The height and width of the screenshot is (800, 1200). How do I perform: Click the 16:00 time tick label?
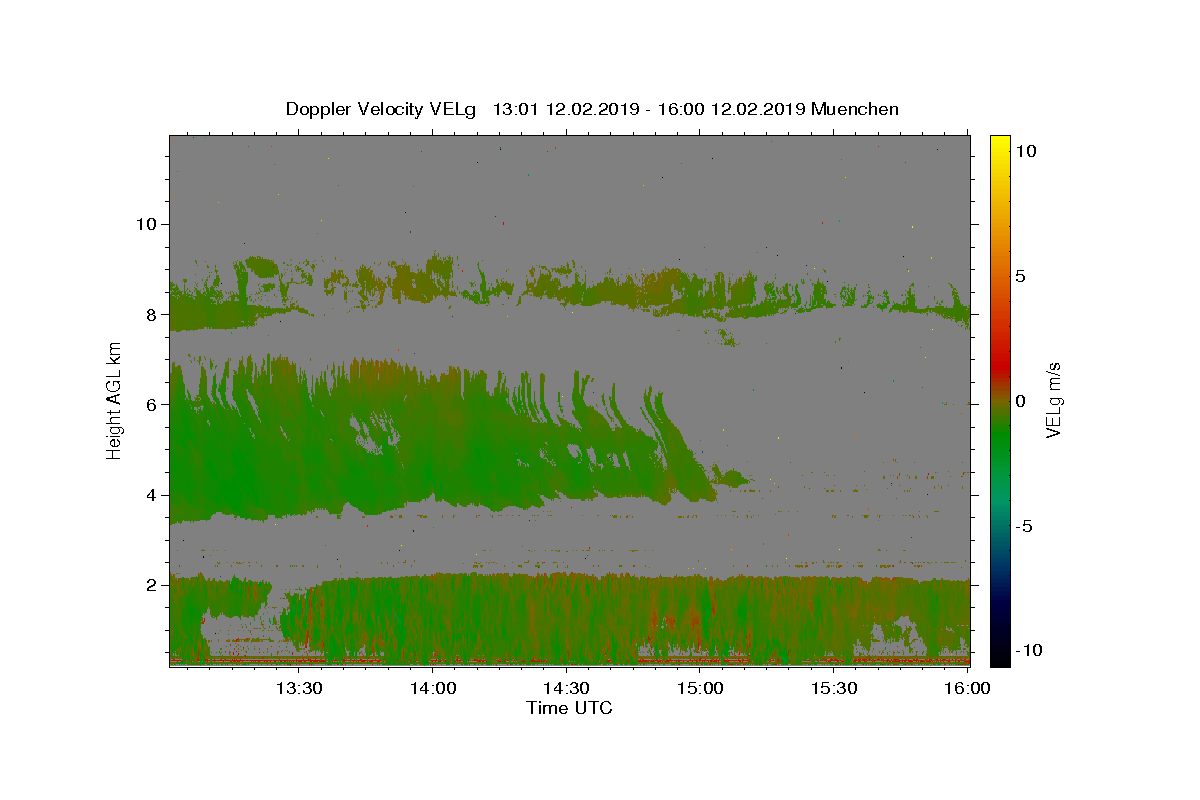967,688
